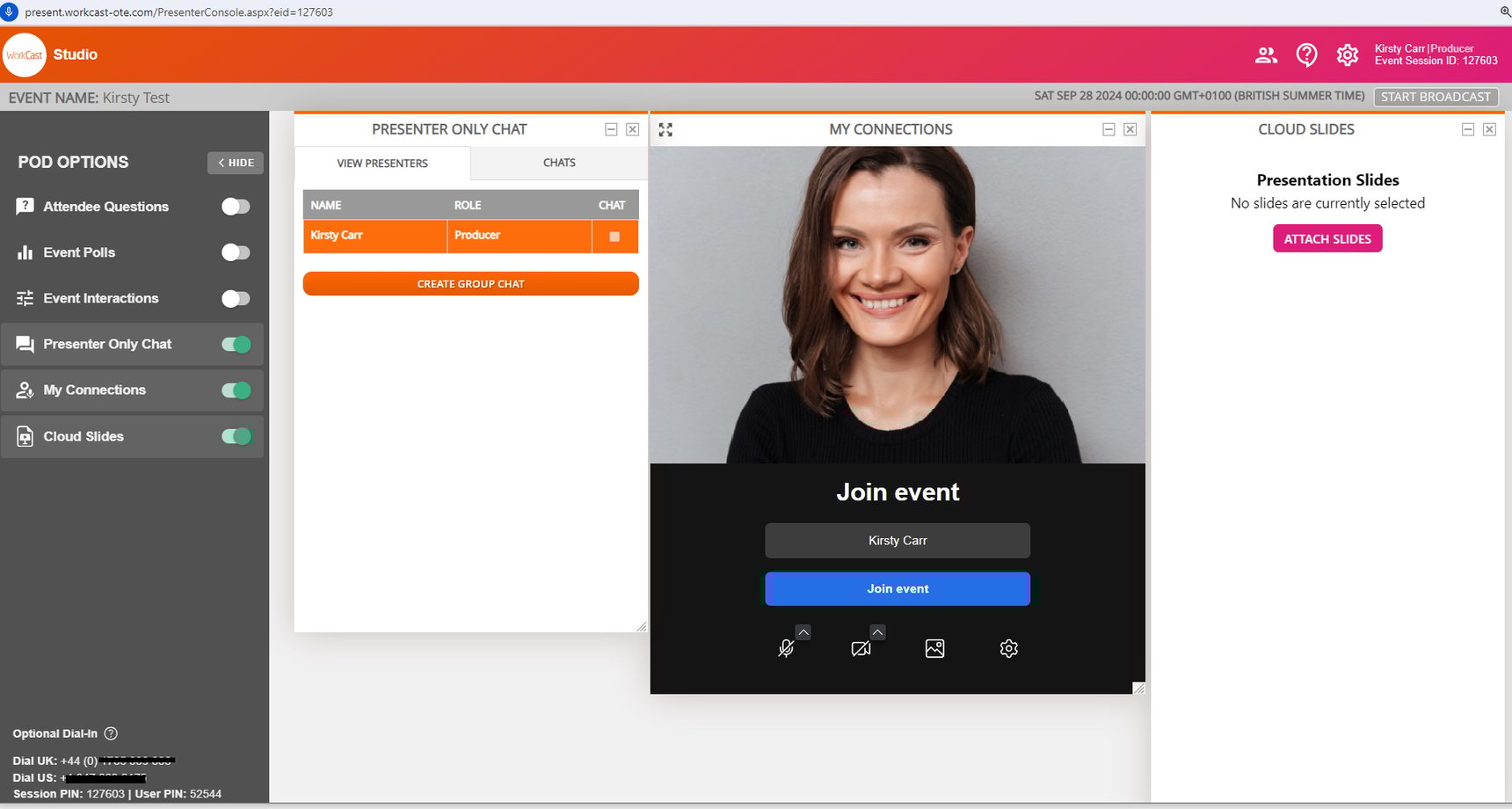This screenshot has height=809, width=1512.
Task: Turn on the Event Polls toggle
Action: point(236,252)
